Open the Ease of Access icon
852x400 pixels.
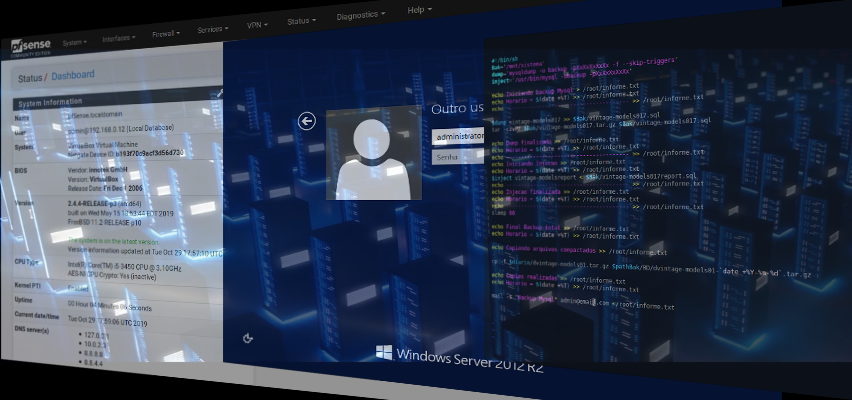(247, 338)
